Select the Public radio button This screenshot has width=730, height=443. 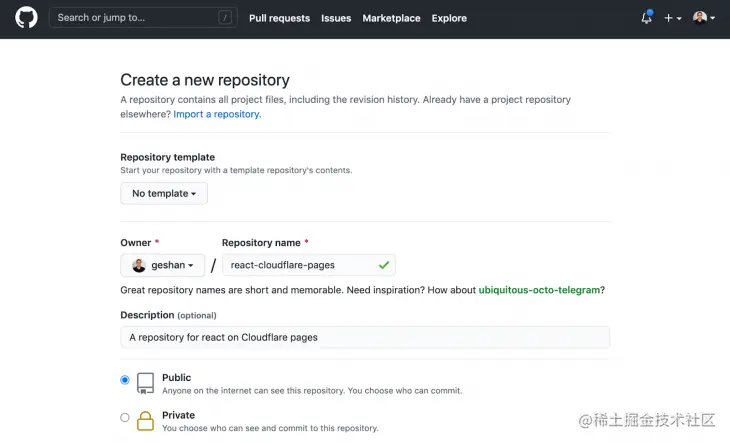(125, 380)
